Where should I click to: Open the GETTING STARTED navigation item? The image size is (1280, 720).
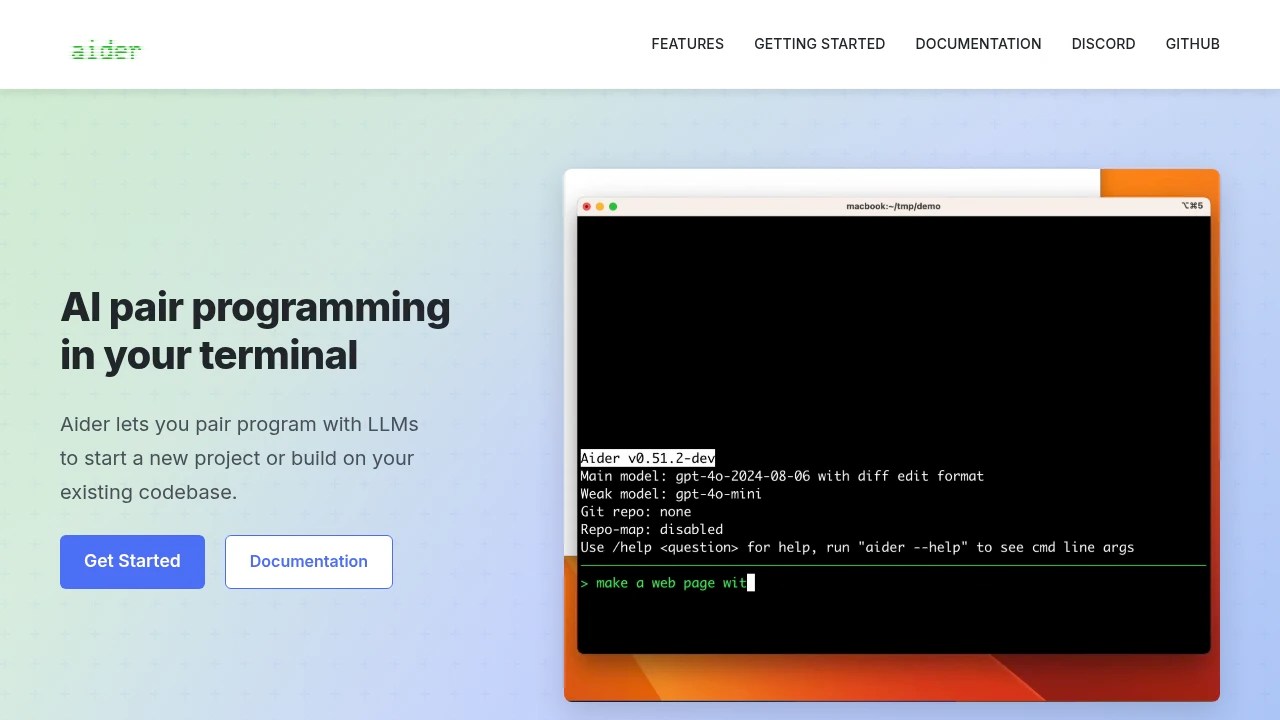819,44
